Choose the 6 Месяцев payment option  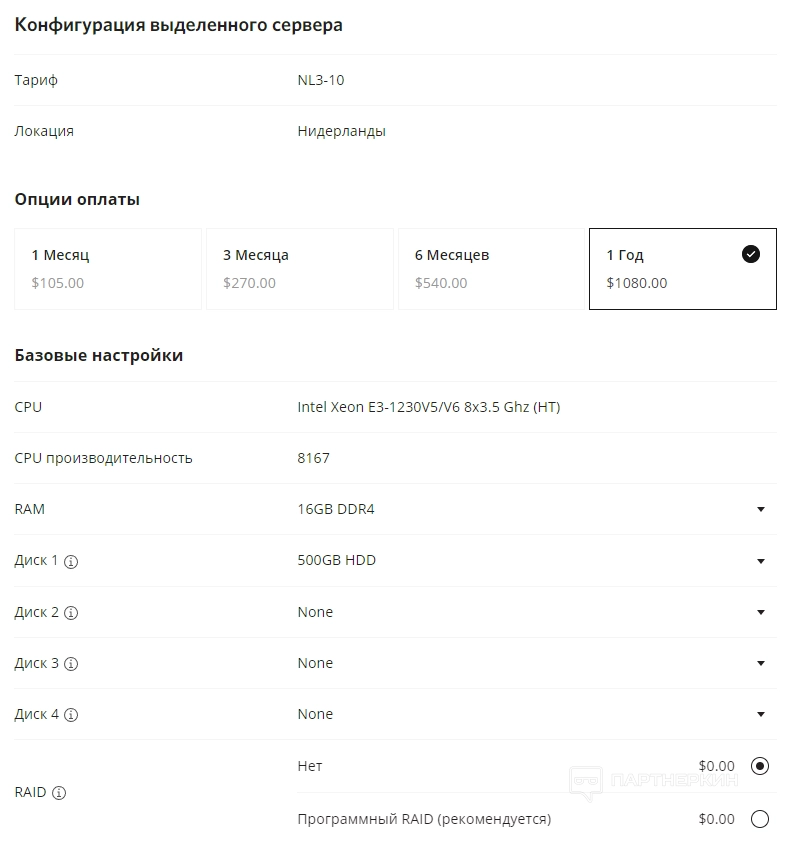pyautogui.click(x=491, y=269)
